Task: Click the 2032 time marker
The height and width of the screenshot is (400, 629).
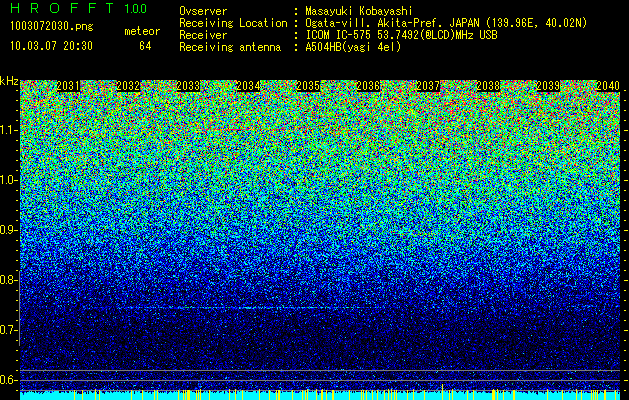Action: click(128, 86)
